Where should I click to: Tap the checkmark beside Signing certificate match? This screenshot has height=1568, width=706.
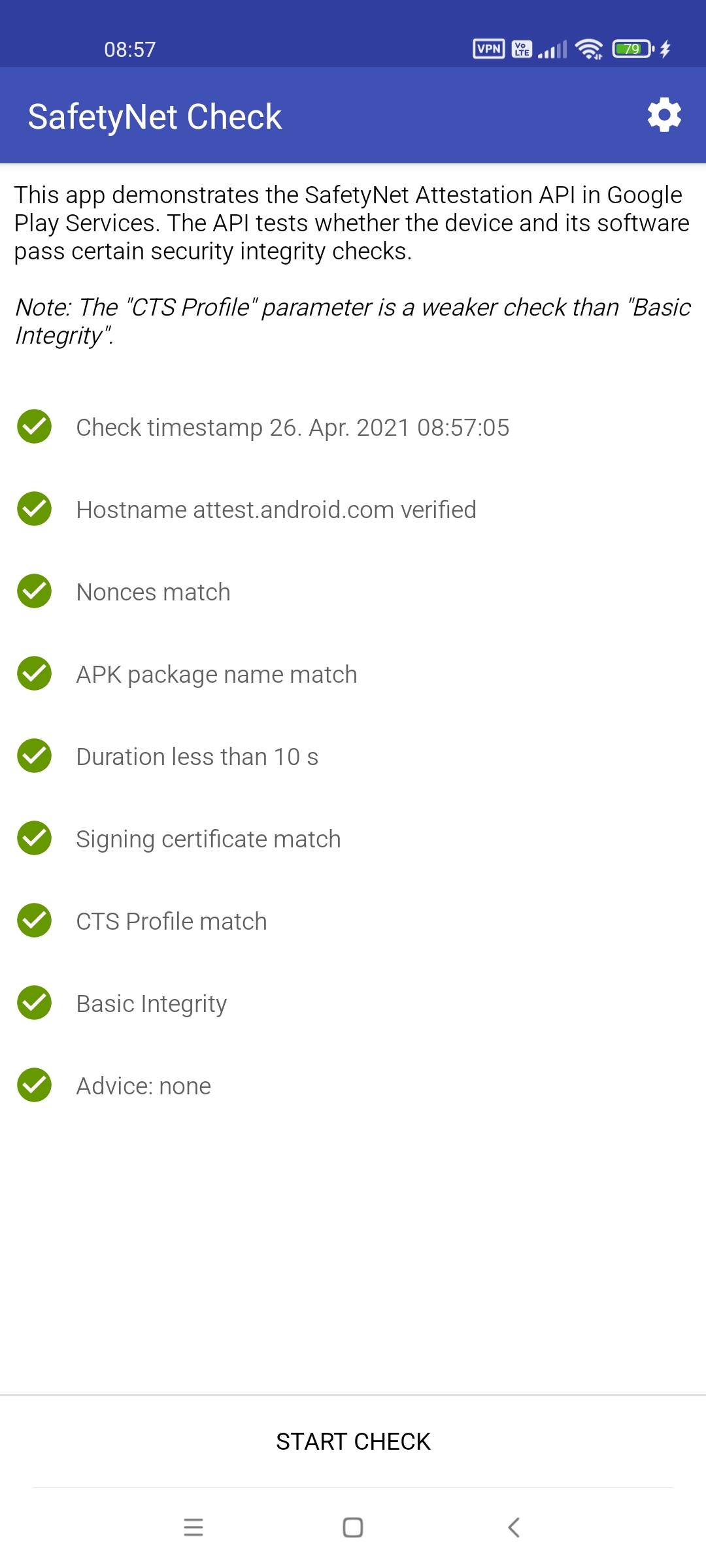[35, 838]
